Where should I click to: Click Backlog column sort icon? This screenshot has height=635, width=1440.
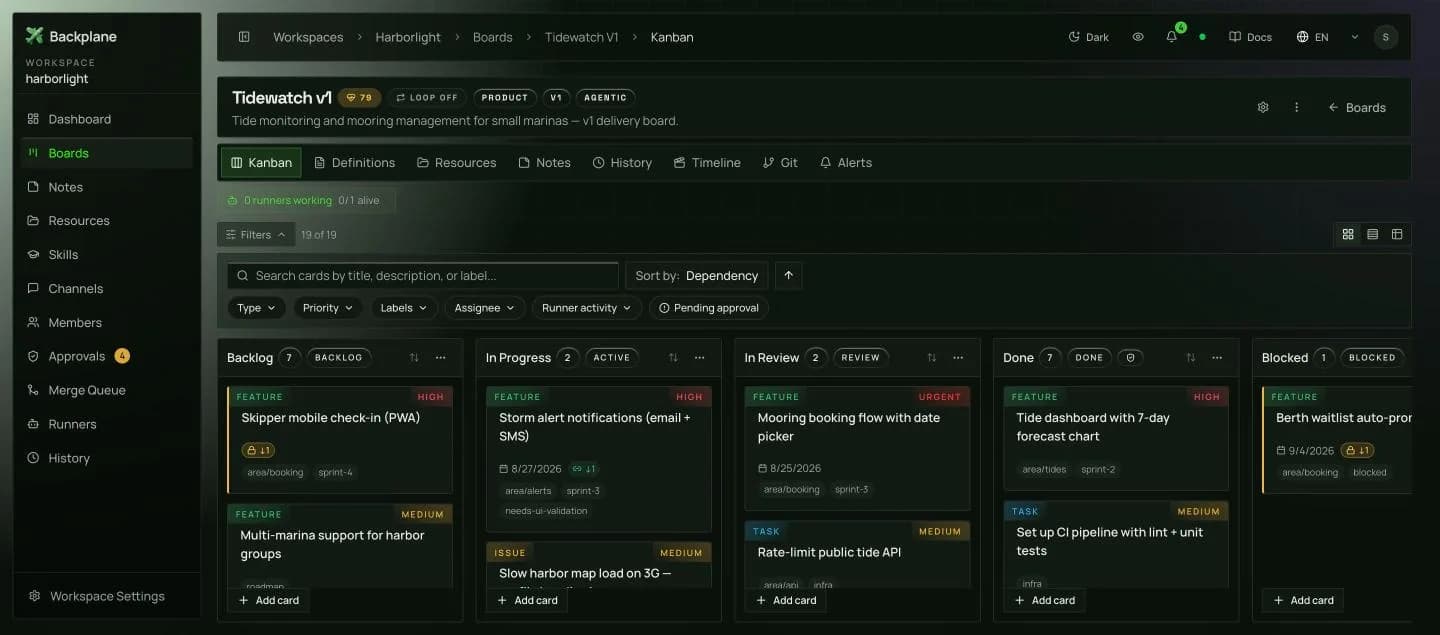tap(414, 358)
